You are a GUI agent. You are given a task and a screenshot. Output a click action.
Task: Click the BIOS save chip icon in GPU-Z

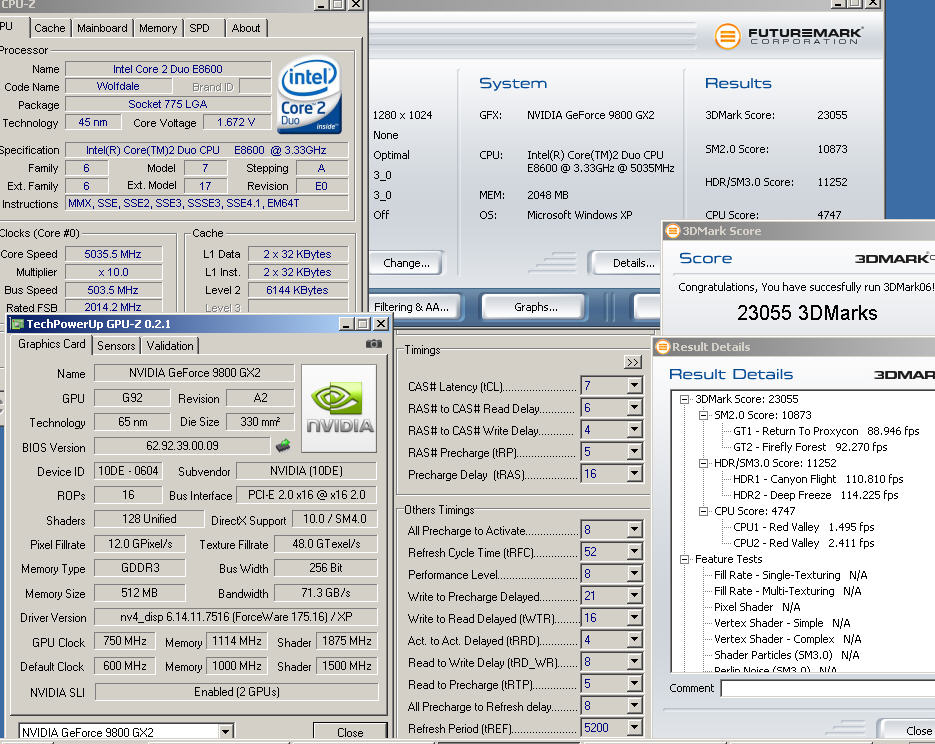tap(283, 445)
